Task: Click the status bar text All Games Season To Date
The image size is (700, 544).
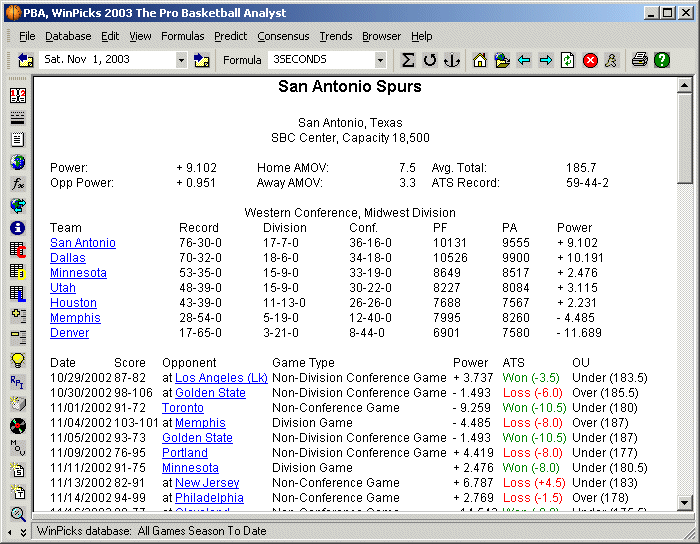Action: tap(202, 531)
